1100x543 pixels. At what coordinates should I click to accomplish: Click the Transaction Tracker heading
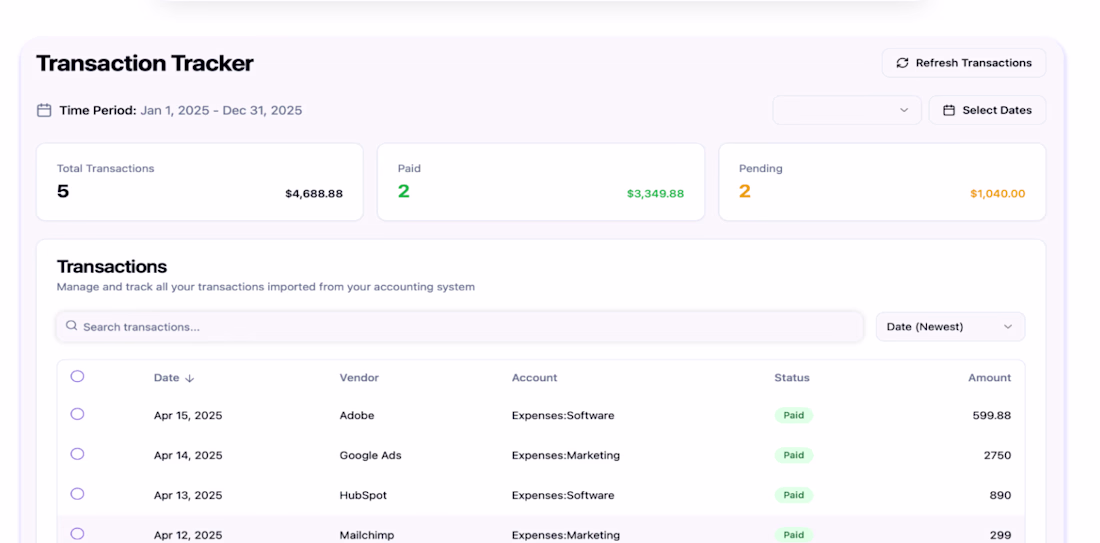[x=145, y=63]
